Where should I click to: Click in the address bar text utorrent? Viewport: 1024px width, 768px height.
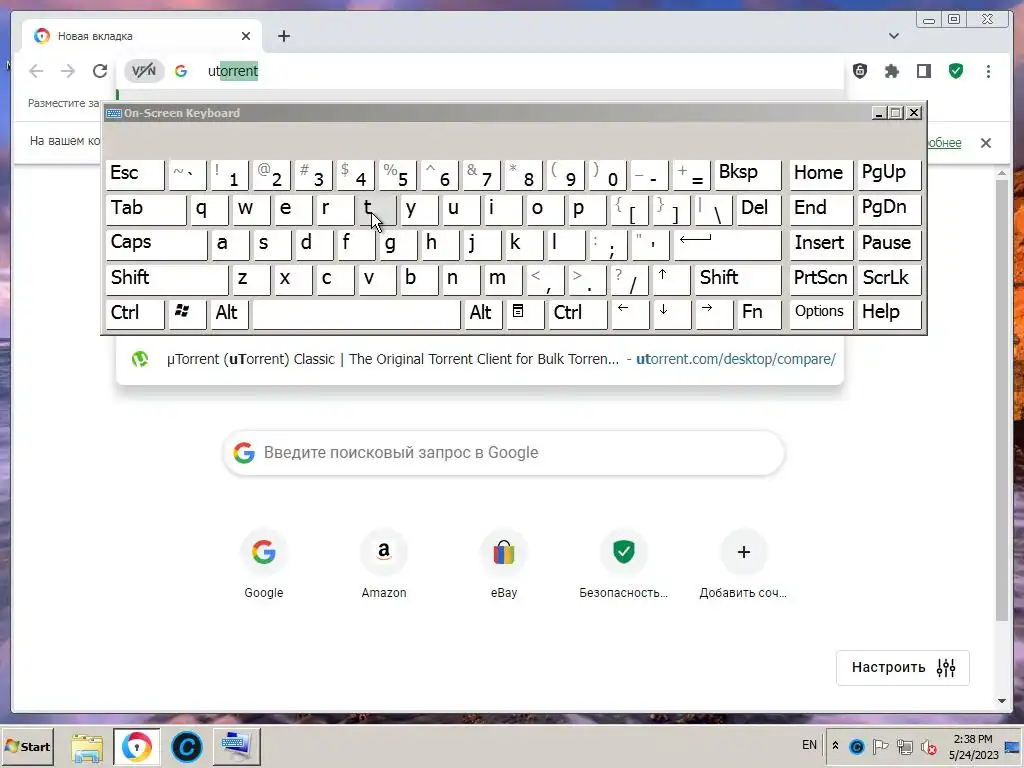tap(232, 71)
